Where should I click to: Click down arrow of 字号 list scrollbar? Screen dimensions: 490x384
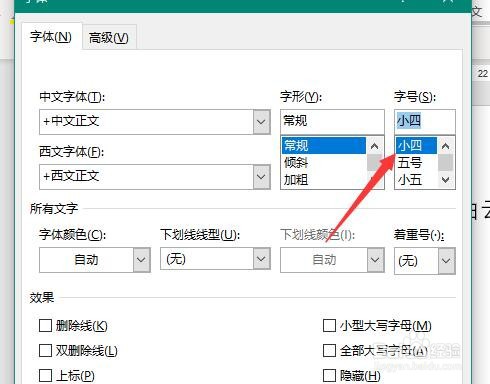pos(446,180)
